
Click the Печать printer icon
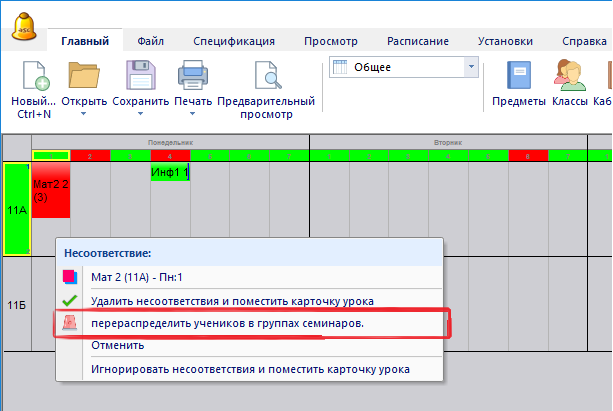[192, 78]
